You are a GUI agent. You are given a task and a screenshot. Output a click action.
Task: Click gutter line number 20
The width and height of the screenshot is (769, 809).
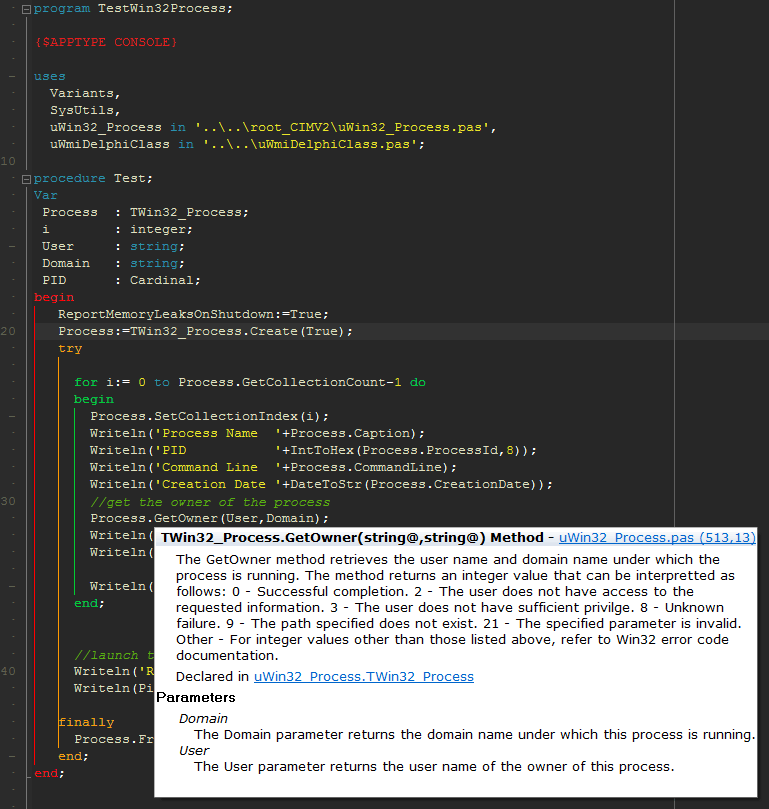pyautogui.click(x=9, y=331)
